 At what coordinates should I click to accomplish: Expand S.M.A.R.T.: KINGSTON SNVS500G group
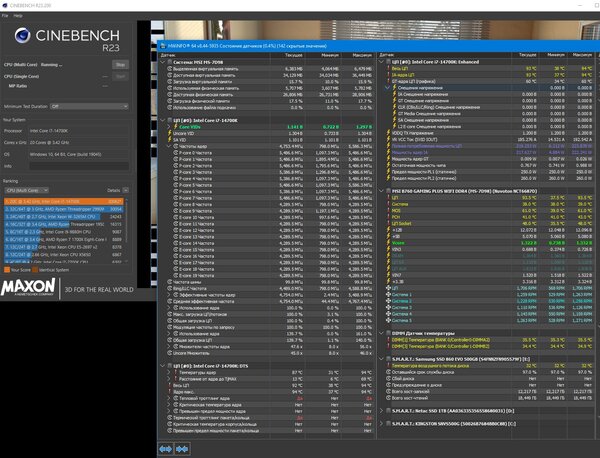tap(382, 424)
